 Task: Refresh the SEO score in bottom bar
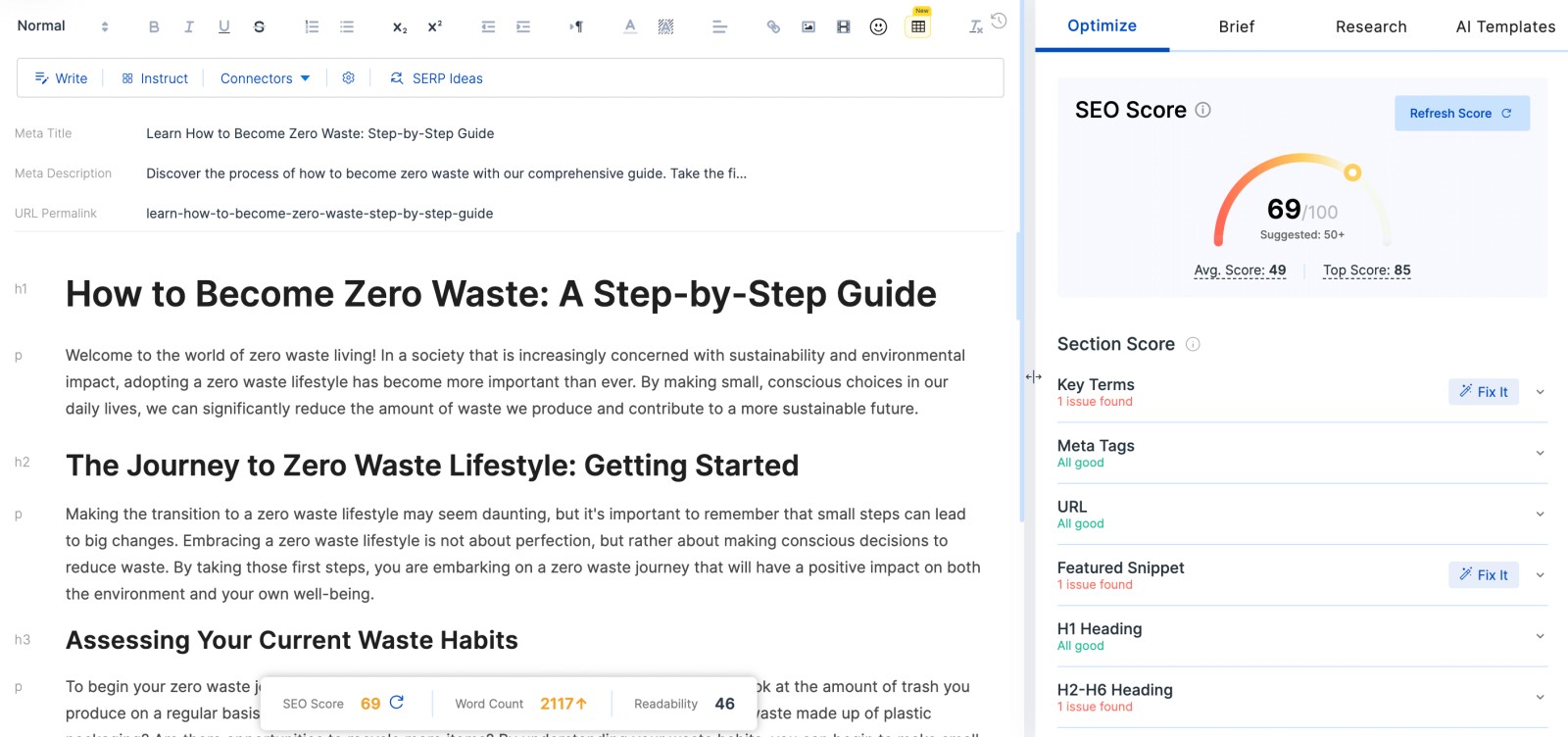point(397,703)
